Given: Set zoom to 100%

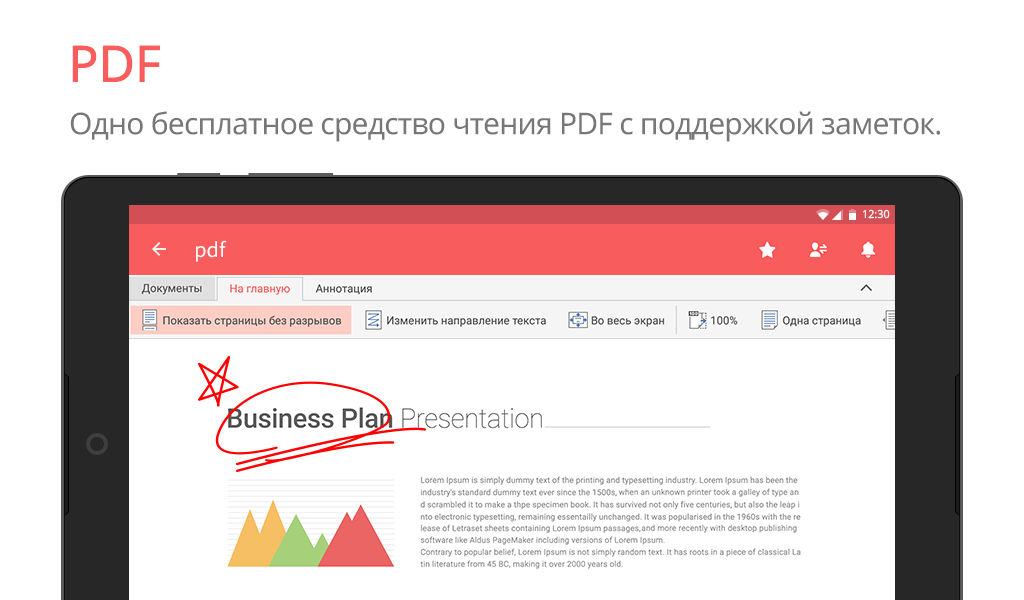Looking at the screenshot, I should point(713,320).
